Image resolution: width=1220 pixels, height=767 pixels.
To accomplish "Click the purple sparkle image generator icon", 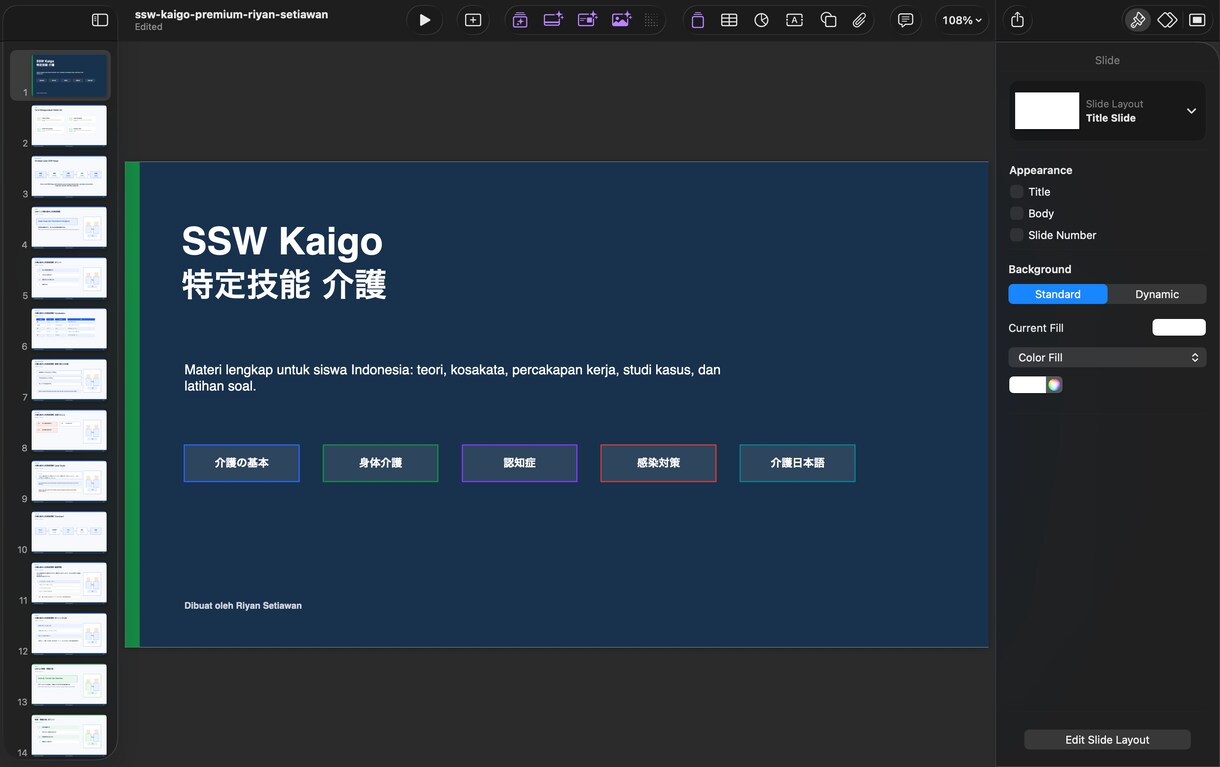I will [x=621, y=20].
